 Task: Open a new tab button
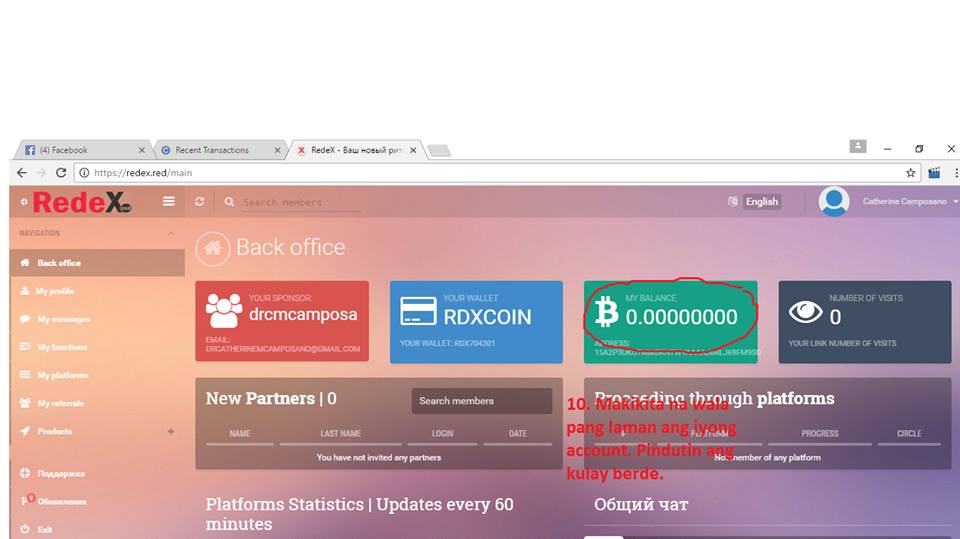tap(438, 151)
